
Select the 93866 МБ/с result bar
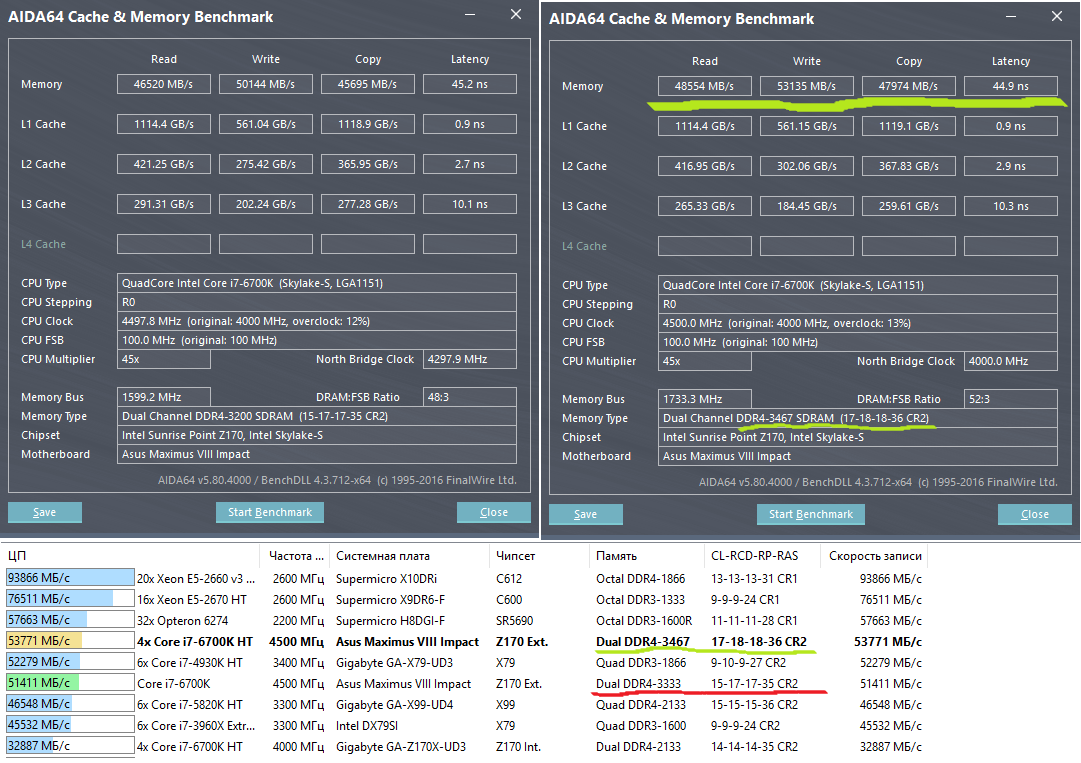[x=70, y=578]
